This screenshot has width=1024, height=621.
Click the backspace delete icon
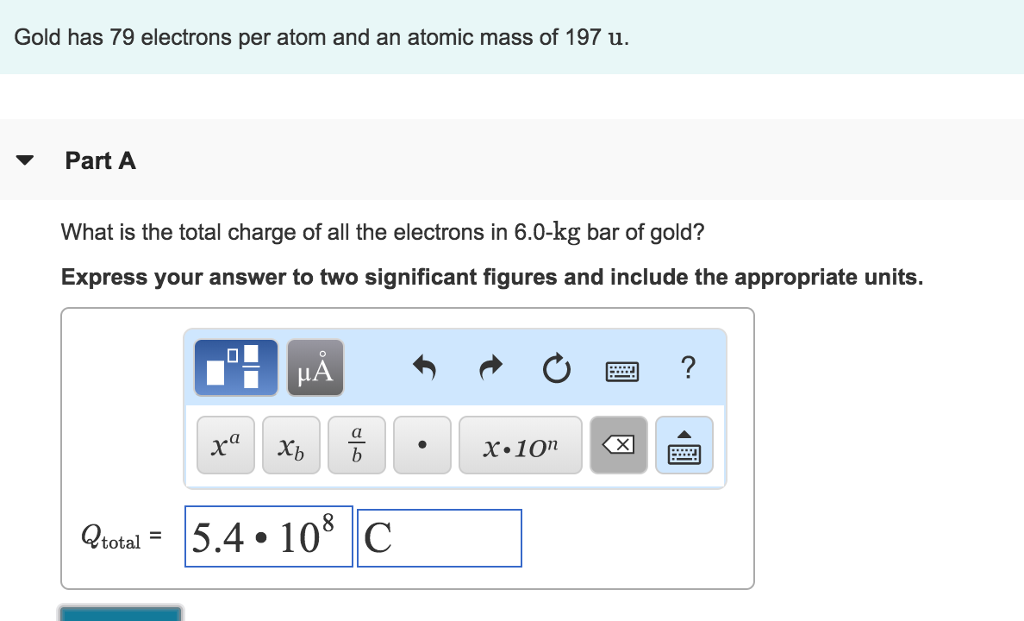tap(617, 444)
